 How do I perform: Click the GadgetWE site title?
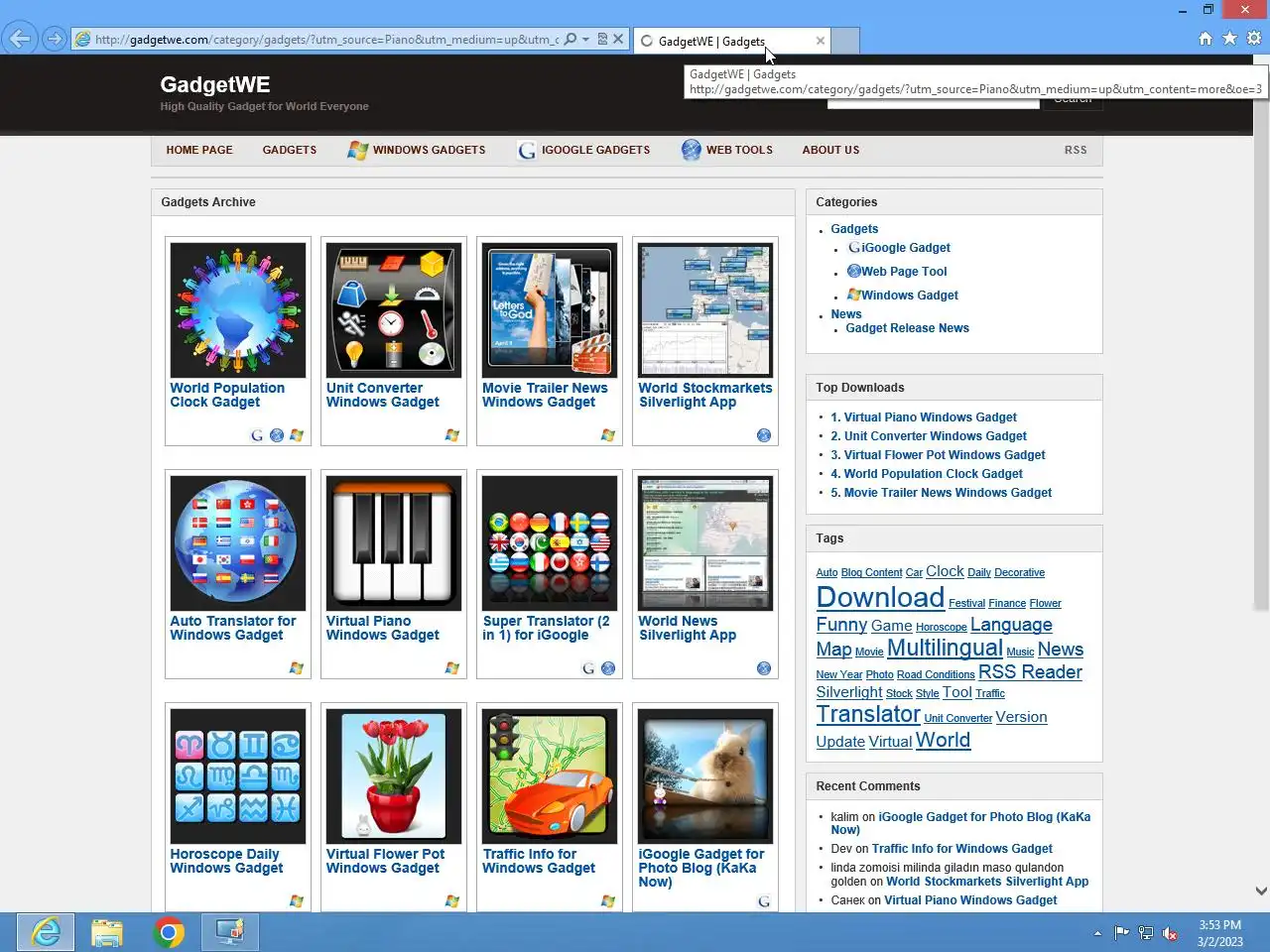click(x=215, y=85)
